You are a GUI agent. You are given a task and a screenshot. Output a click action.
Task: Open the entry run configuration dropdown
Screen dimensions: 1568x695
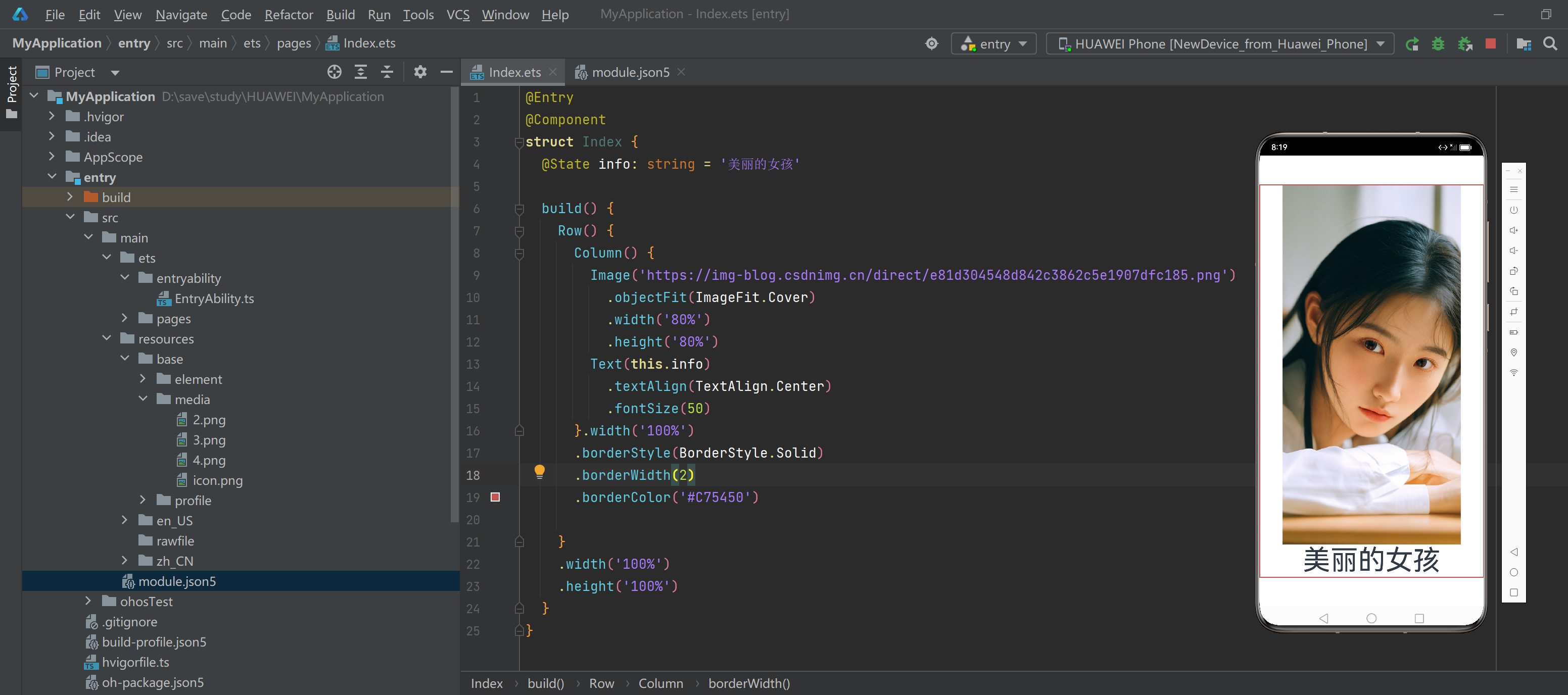pos(994,44)
